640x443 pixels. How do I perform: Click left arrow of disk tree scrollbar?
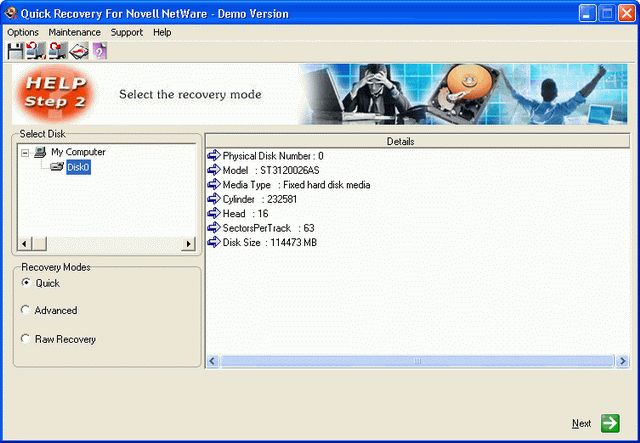point(24,244)
